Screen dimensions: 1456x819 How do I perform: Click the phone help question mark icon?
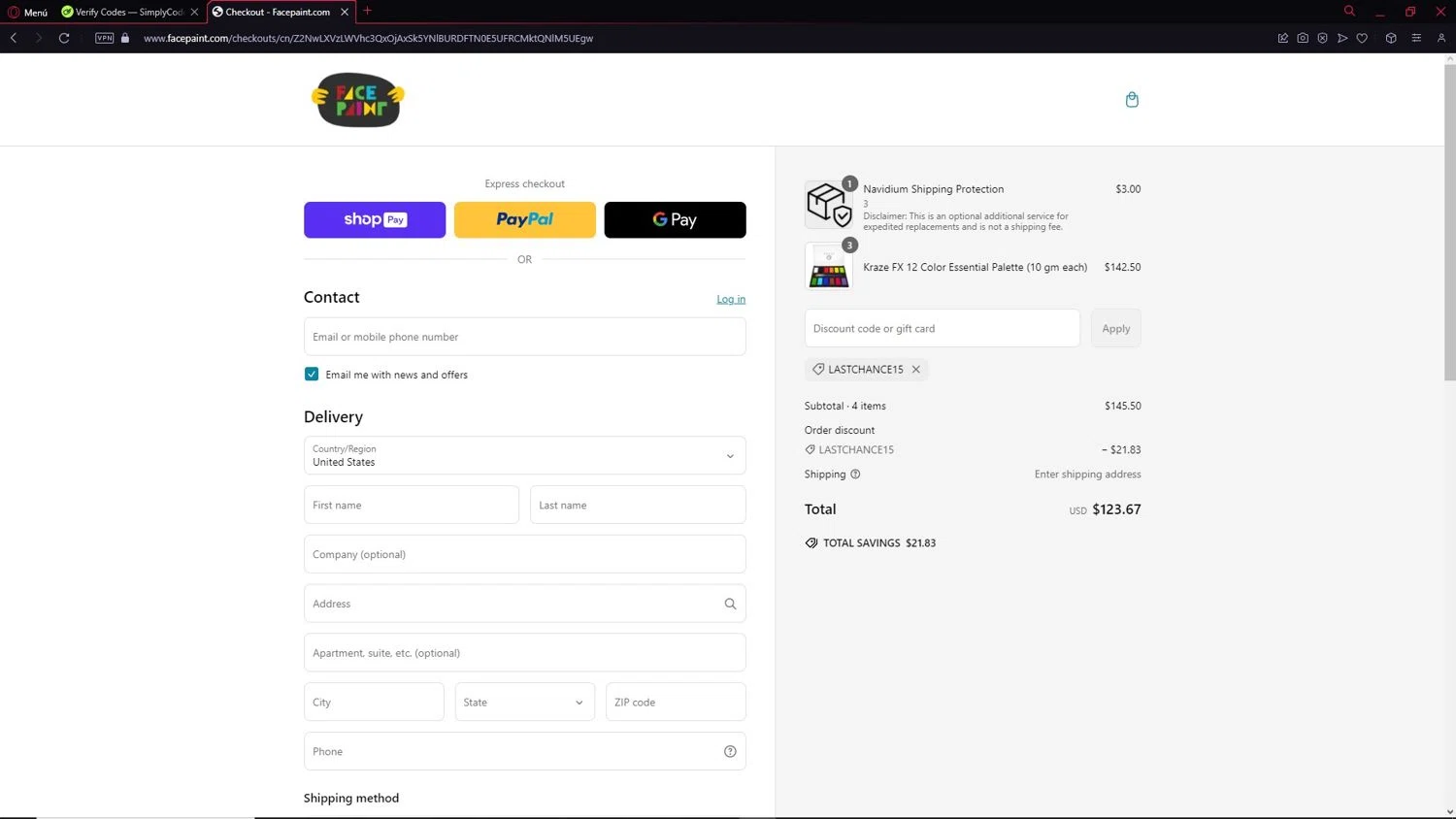coord(730,751)
